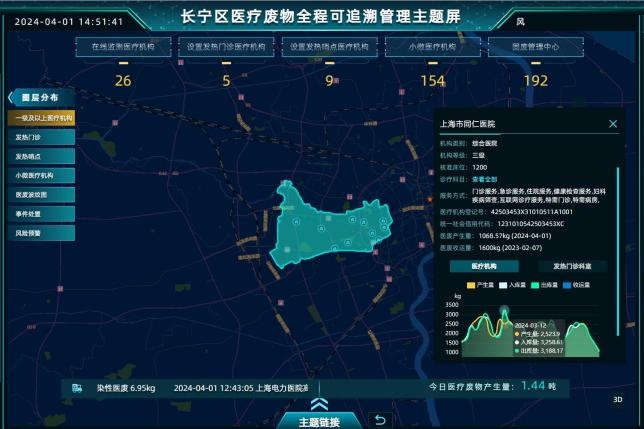Expand 主题链接 with the double-chevron up icon
Viewport: 644px width, 429px height.
[x=319, y=404]
